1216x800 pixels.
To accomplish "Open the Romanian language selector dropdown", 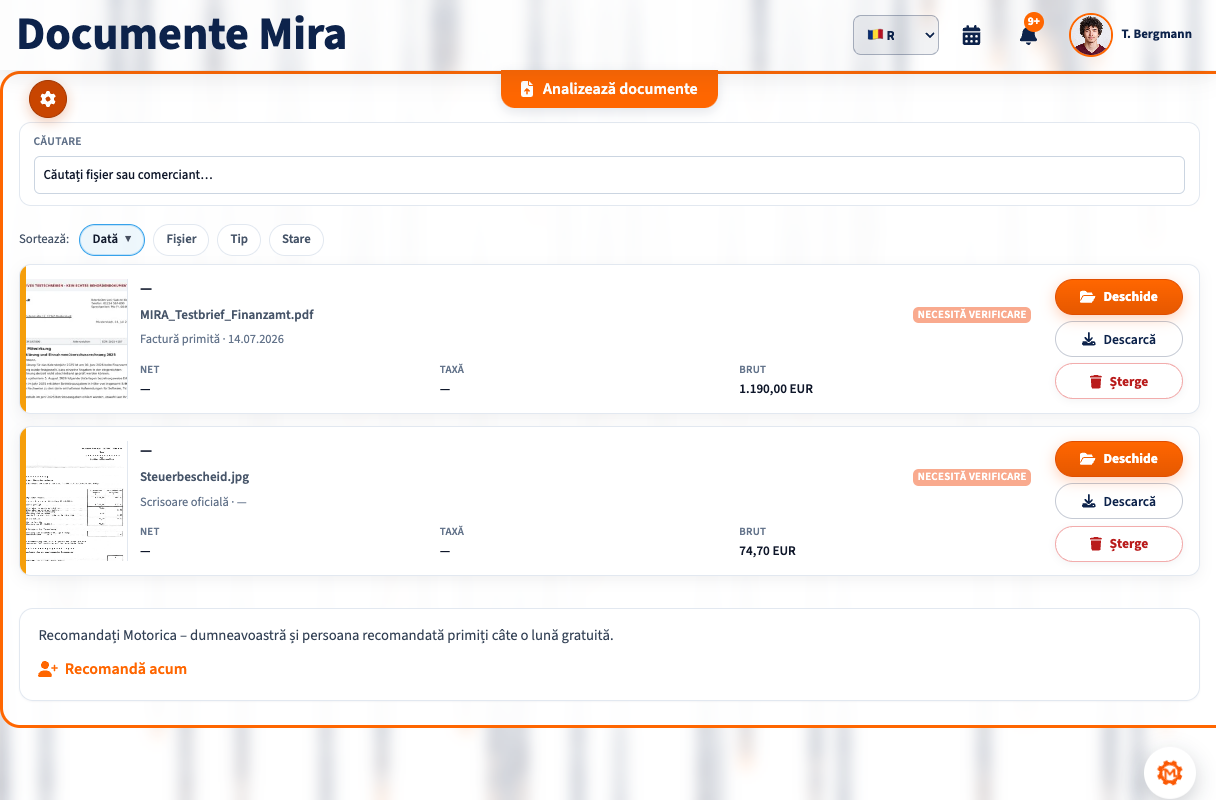I will coord(896,35).
